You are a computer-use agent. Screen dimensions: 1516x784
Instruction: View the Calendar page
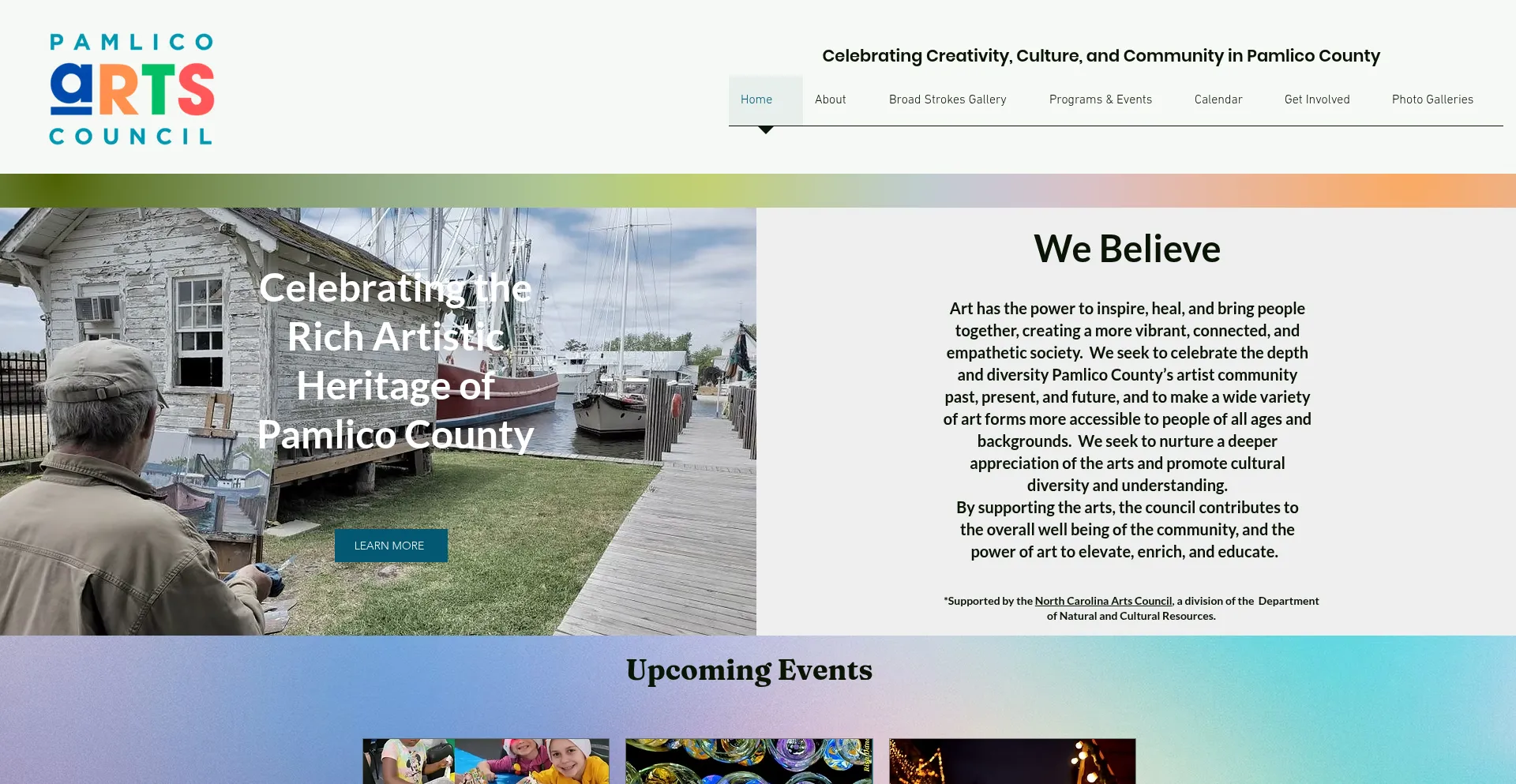(1218, 99)
